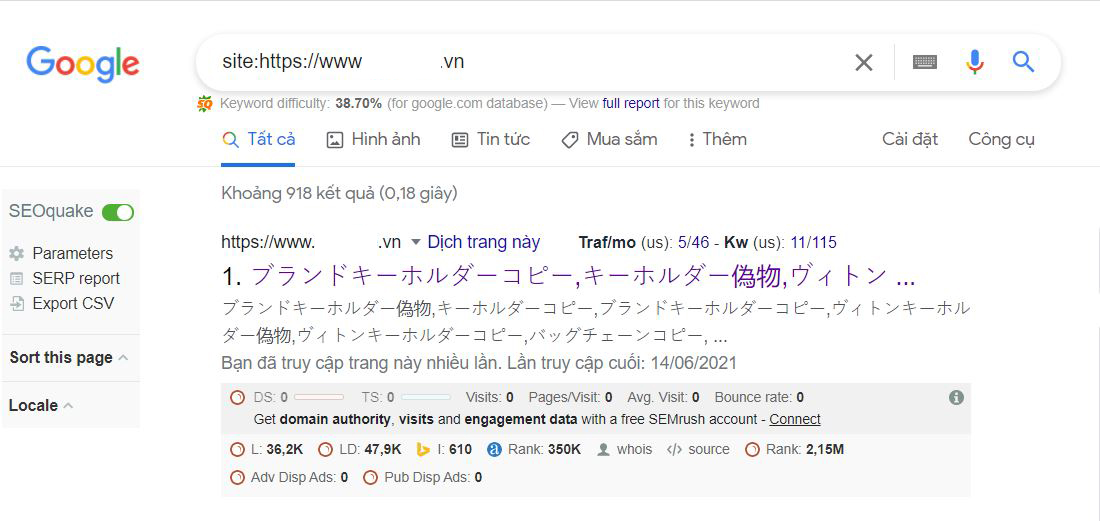Click the SEMrush icon beside LD: 47,9K

[x=325, y=449]
